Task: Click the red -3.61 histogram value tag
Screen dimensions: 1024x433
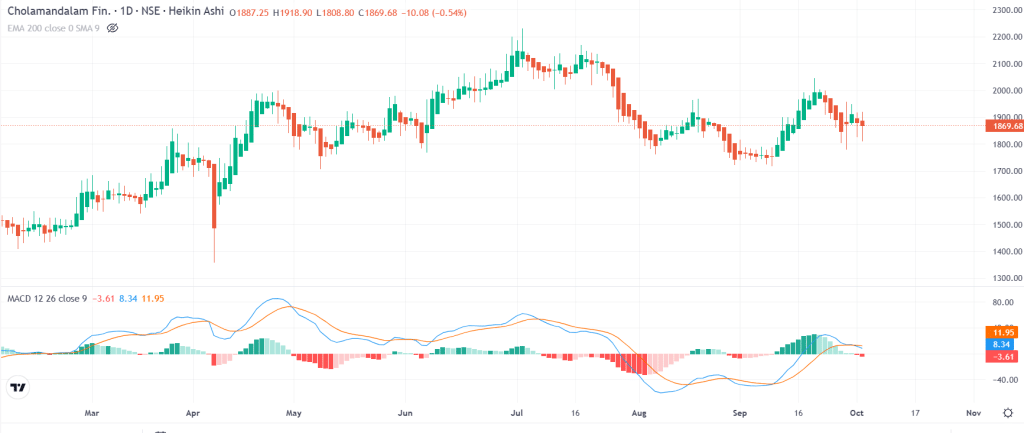Action: click(x=1003, y=355)
